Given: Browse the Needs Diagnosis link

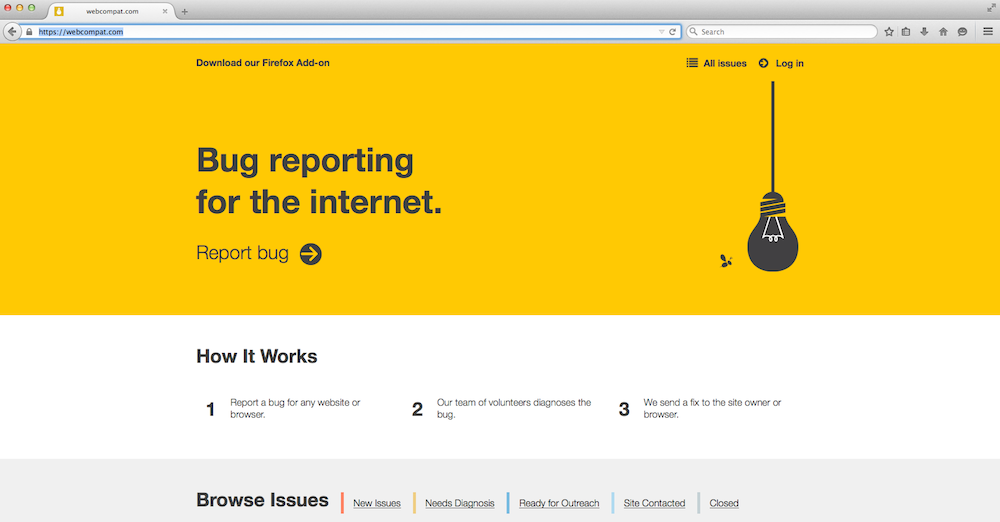Looking at the screenshot, I should click(460, 503).
